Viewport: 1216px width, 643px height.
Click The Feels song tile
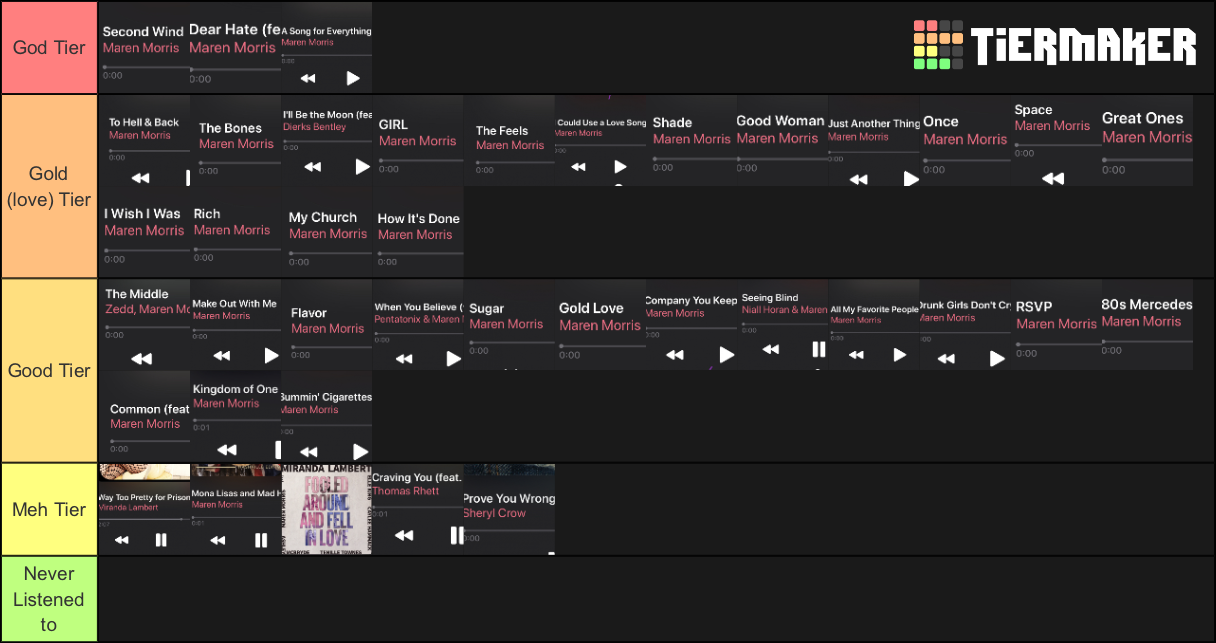pyautogui.click(x=508, y=141)
